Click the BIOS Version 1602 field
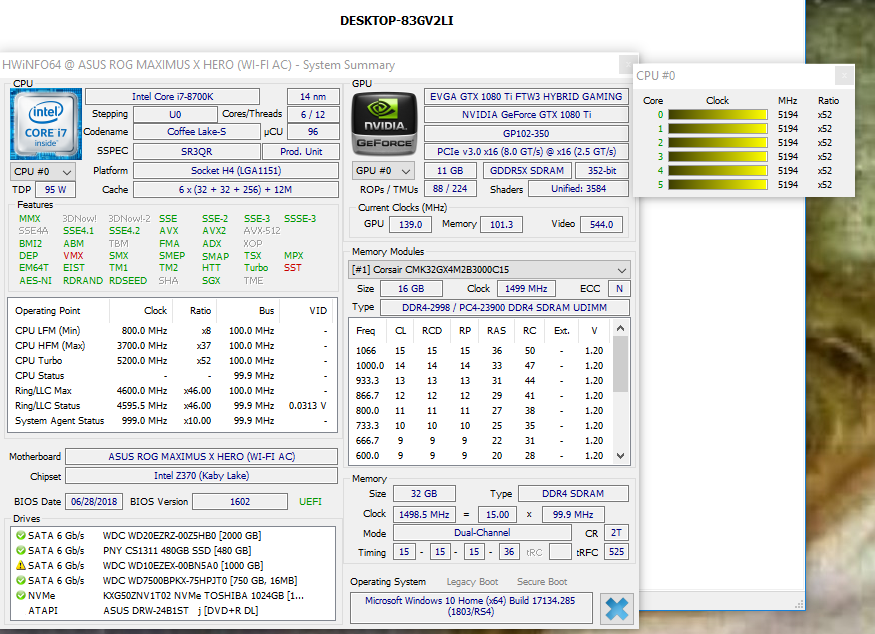Viewport: 875px width, 634px height. 240,502
